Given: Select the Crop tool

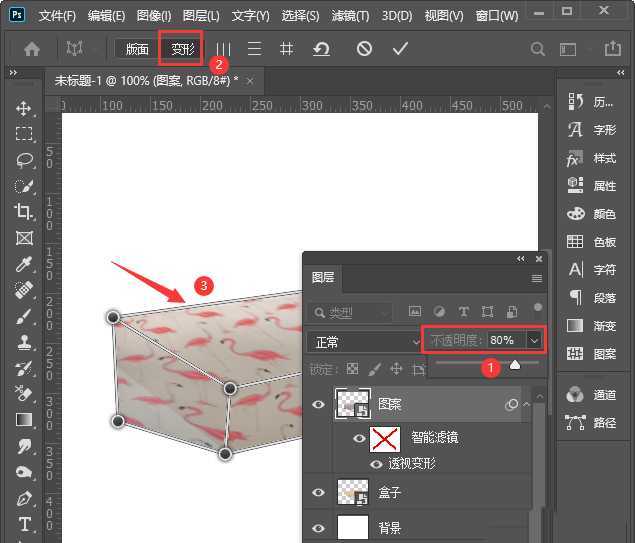Looking at the screenshot, I should 24,212.
